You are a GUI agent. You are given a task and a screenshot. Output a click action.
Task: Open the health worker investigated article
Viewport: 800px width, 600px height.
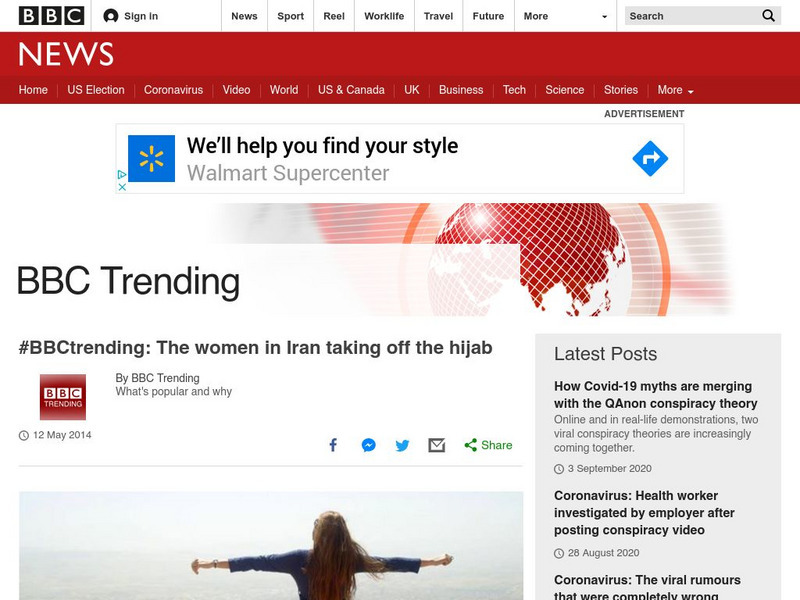(x=644, y=513)
